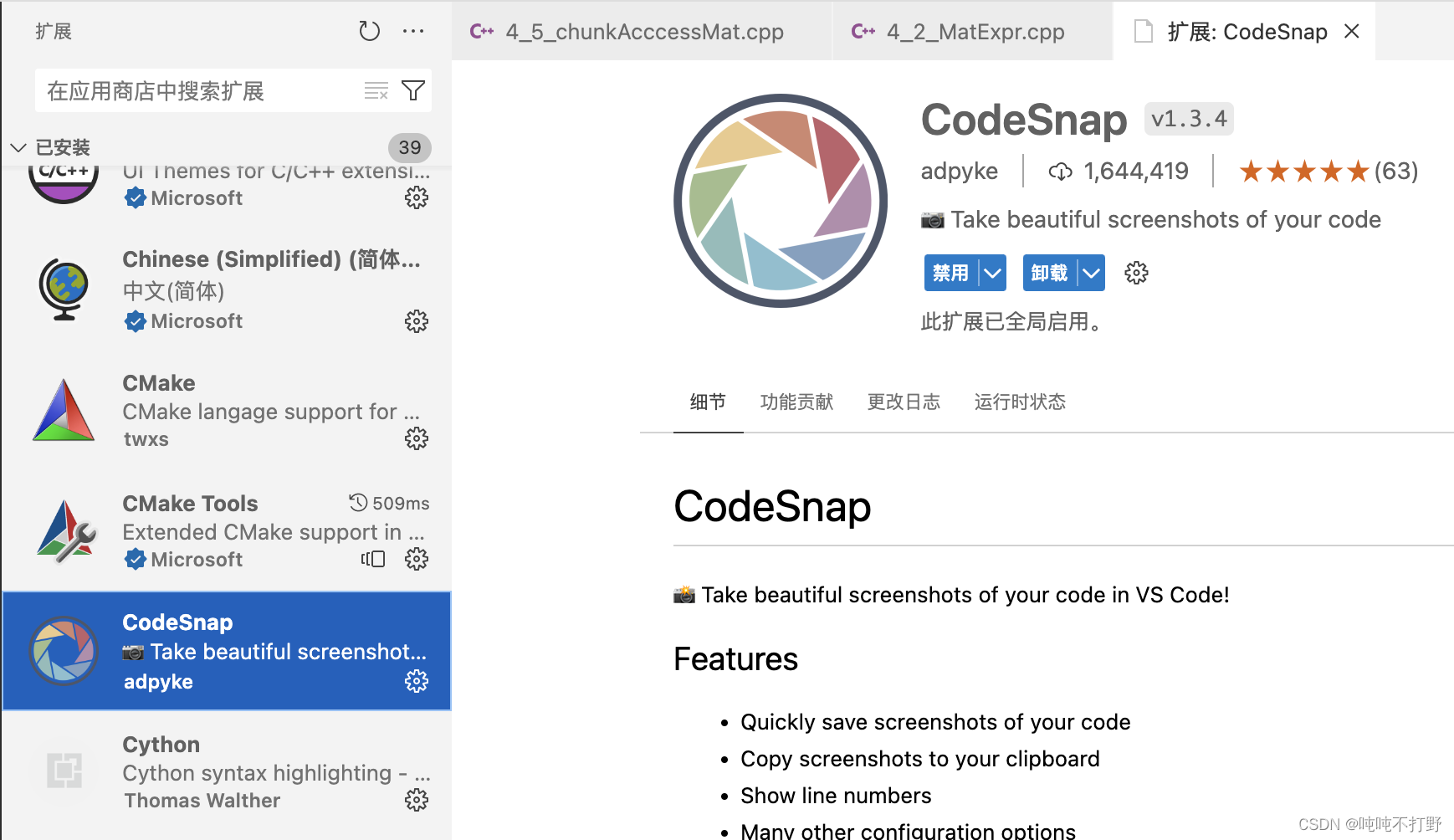This screenshot has height=840, width=1454.
Task: Click the twxs publisher name
Action: (146, 439)
